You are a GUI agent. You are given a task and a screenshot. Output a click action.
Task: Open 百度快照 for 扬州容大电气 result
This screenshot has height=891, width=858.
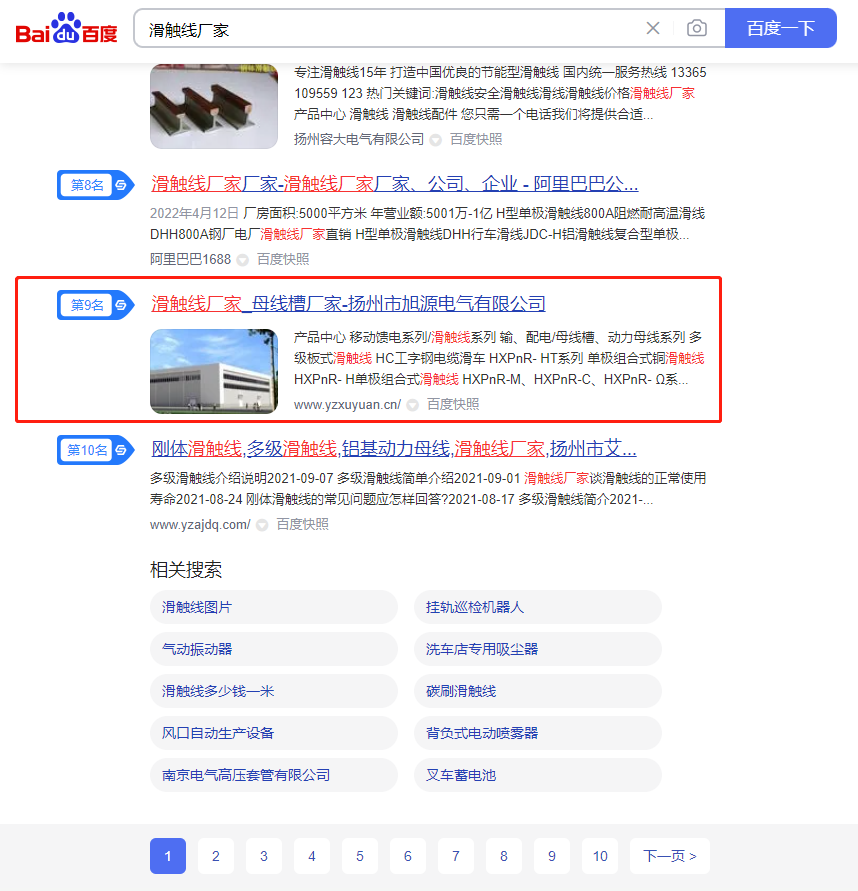point(476,139)
